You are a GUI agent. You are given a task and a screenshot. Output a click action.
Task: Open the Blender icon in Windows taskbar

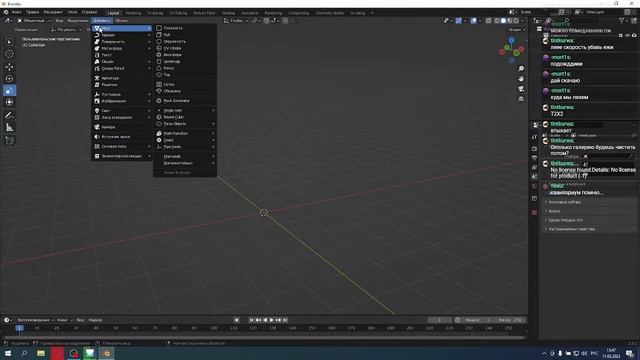pyautogui.click(x=107, y=353)
